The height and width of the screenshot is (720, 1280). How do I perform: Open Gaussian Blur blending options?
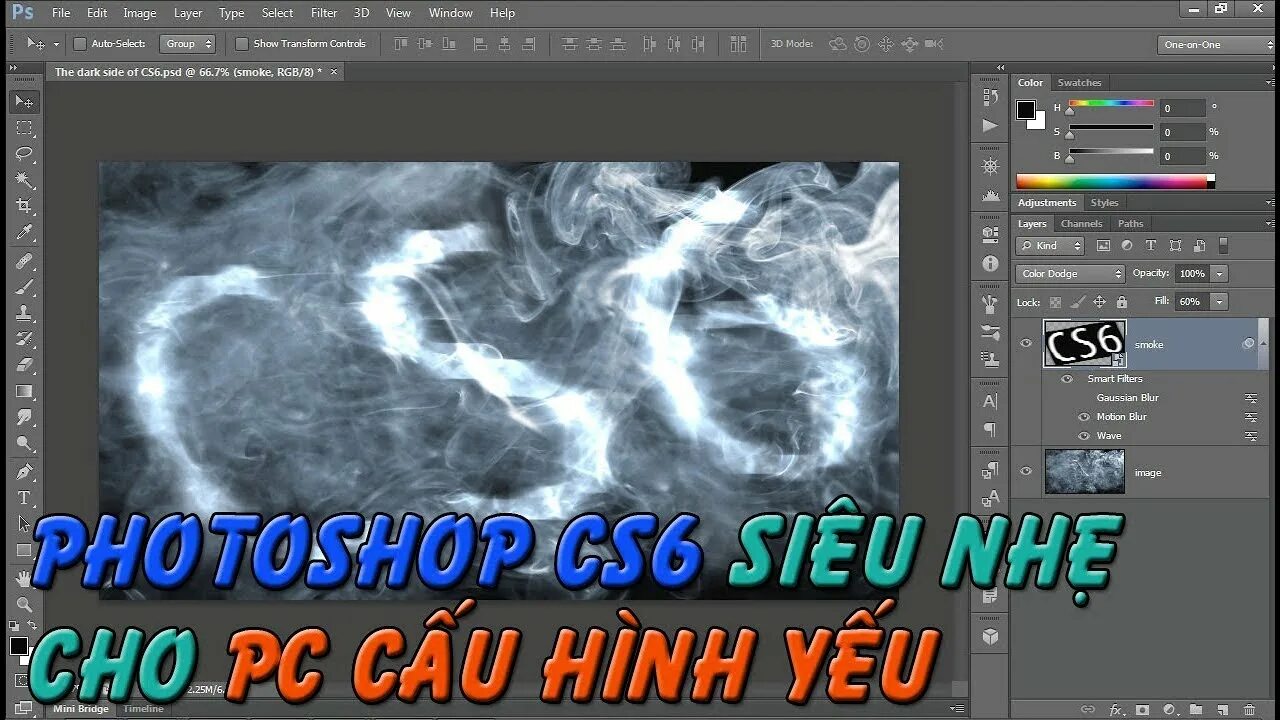click(1251, 398)
